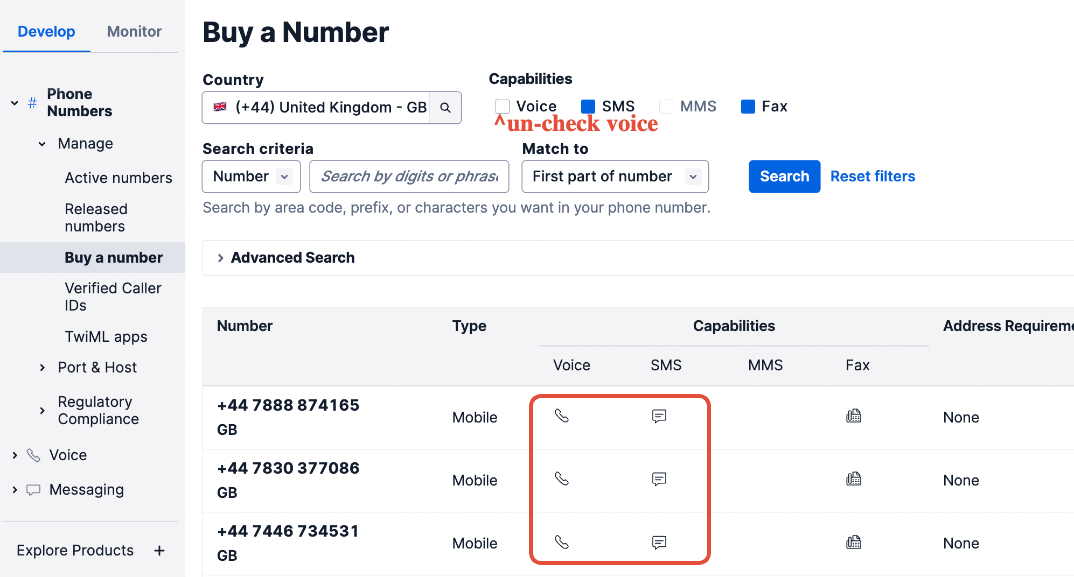Viewport: 1074px width, 577px height.
Task: Uncheck the Fax capability checkbox
Action: tap(748, 107)
